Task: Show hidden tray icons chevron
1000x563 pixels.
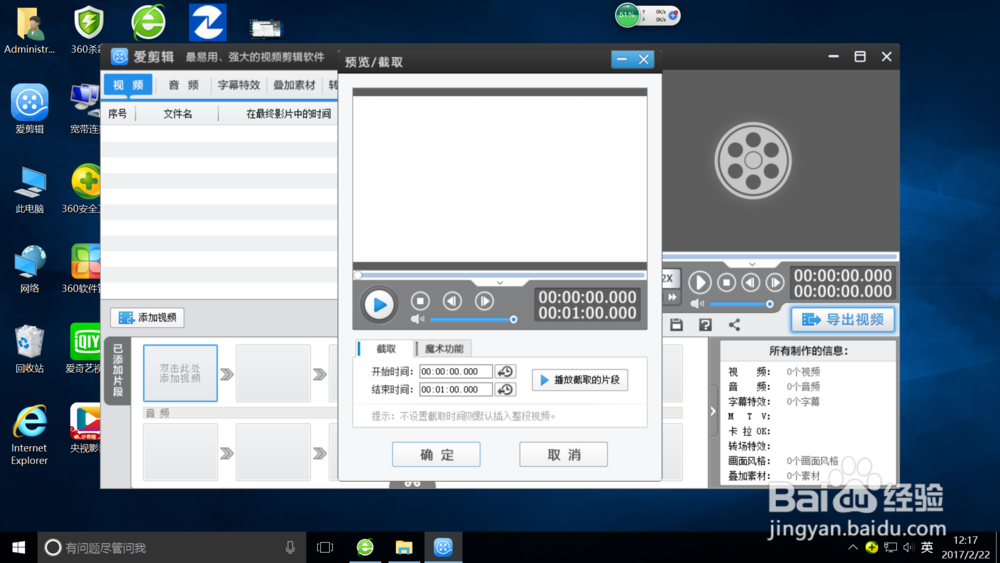Action: (853, 547)
